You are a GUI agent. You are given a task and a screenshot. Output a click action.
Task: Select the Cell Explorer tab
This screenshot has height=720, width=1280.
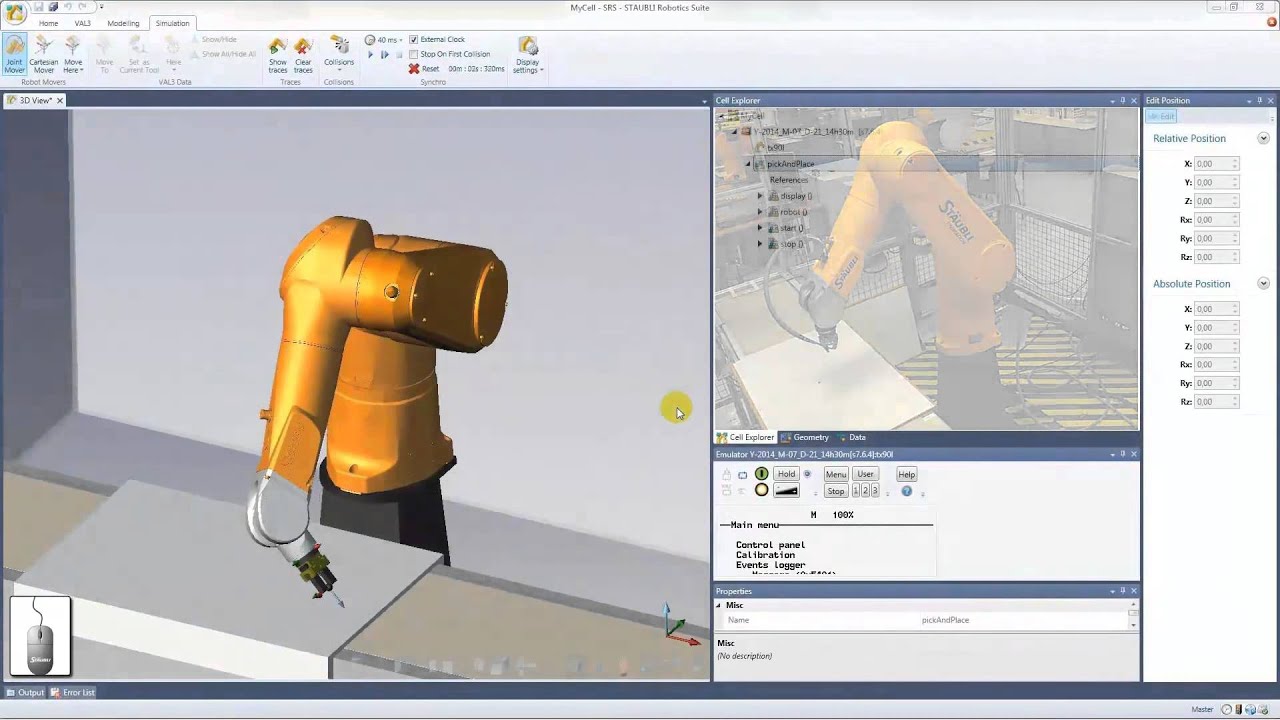point(745,437)
